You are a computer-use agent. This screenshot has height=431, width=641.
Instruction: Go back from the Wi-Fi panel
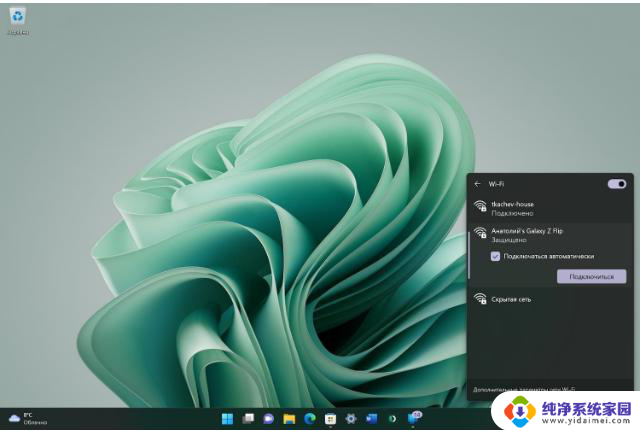pyautogui.click(x=477, y=184)
